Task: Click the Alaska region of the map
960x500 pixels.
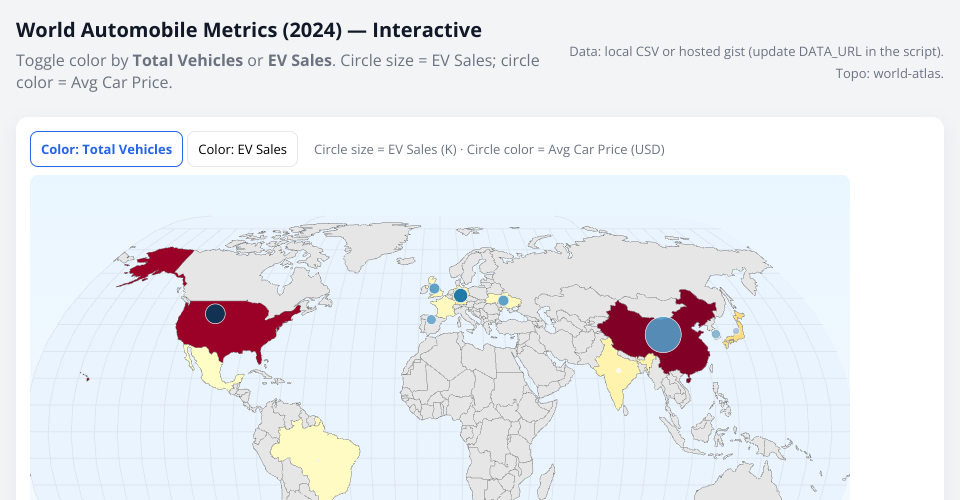Action: click(x=158, y=265)
